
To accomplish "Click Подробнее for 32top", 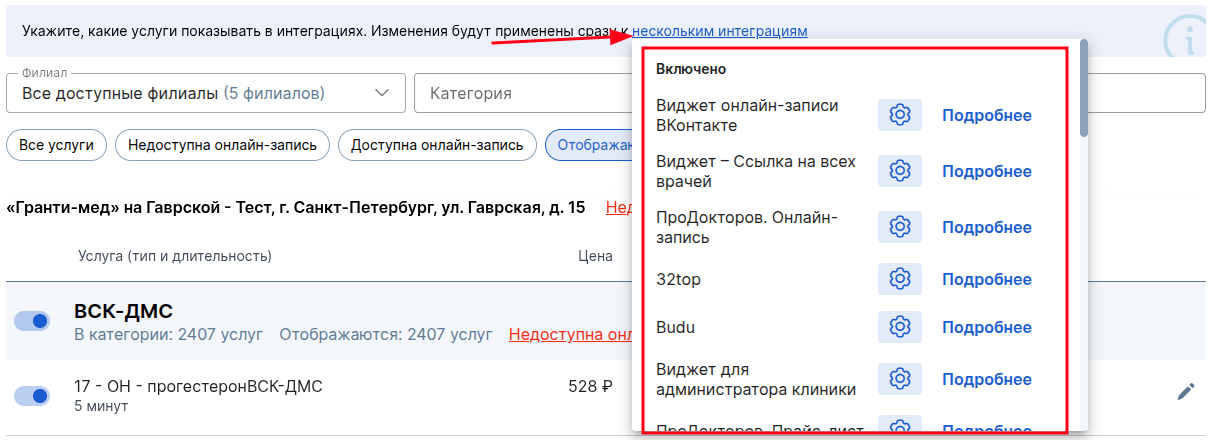I will [x=987, y=279].
